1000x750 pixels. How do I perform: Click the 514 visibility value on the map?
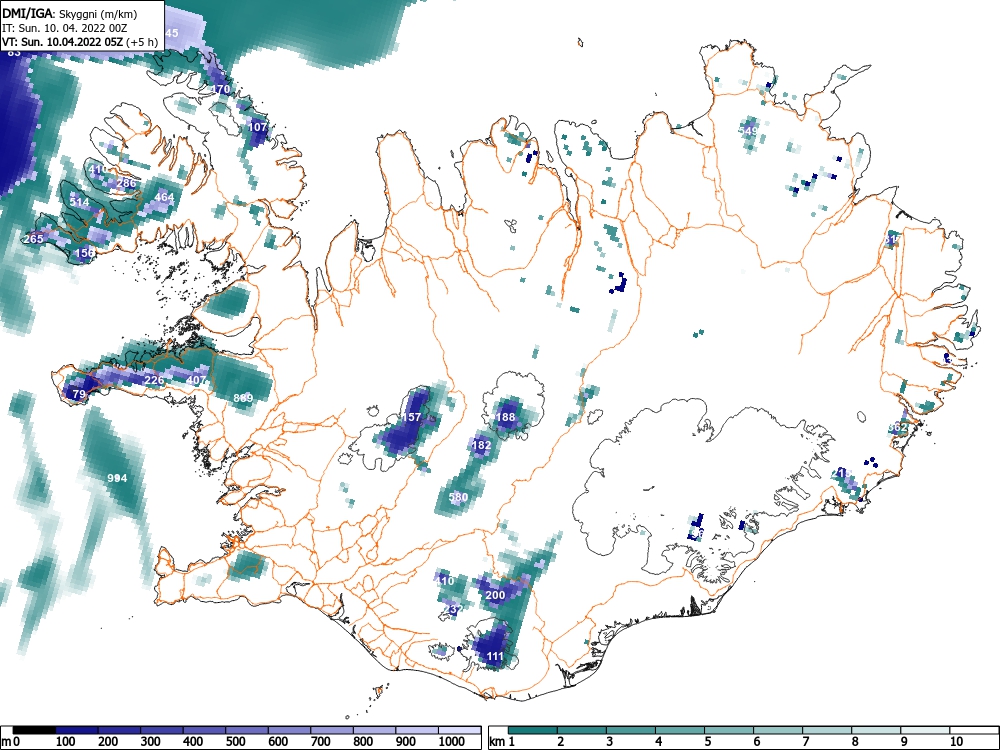pyautogui.click(x=80, y=202)
